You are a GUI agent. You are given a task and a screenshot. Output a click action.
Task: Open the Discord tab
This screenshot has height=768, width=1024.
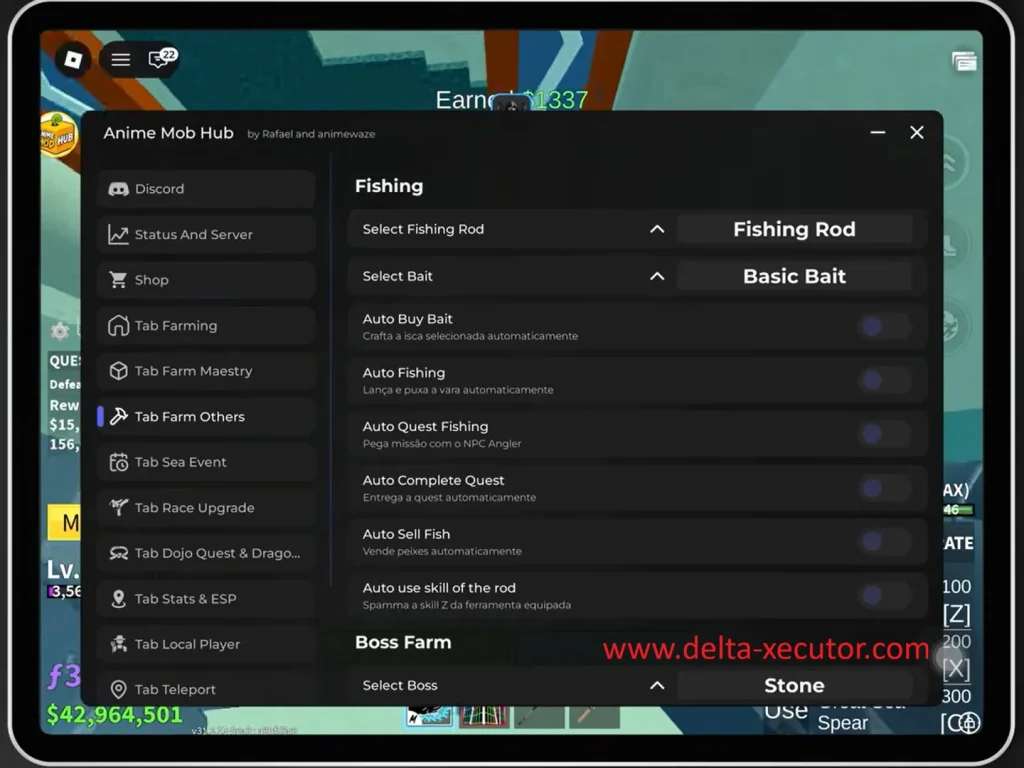[206, 189]
